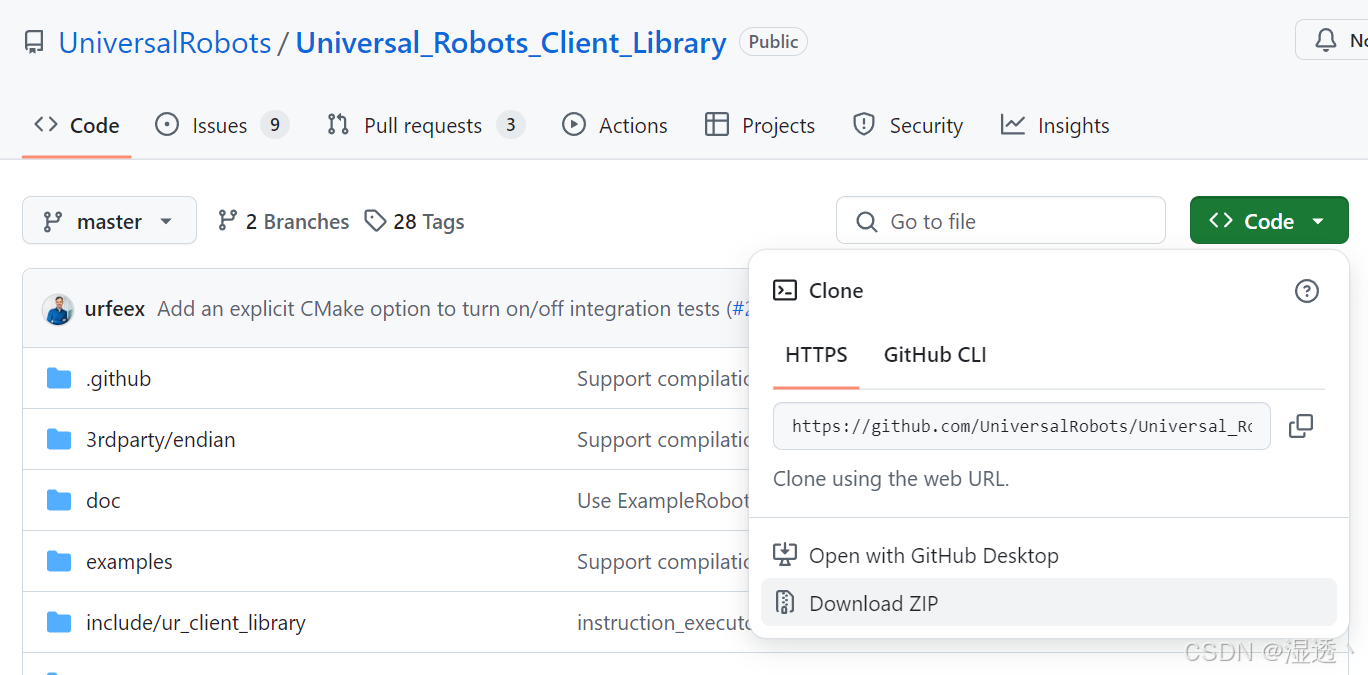Open the examples folder
This screenshot has height=675, width=1368.
click(x=129, y=561)
